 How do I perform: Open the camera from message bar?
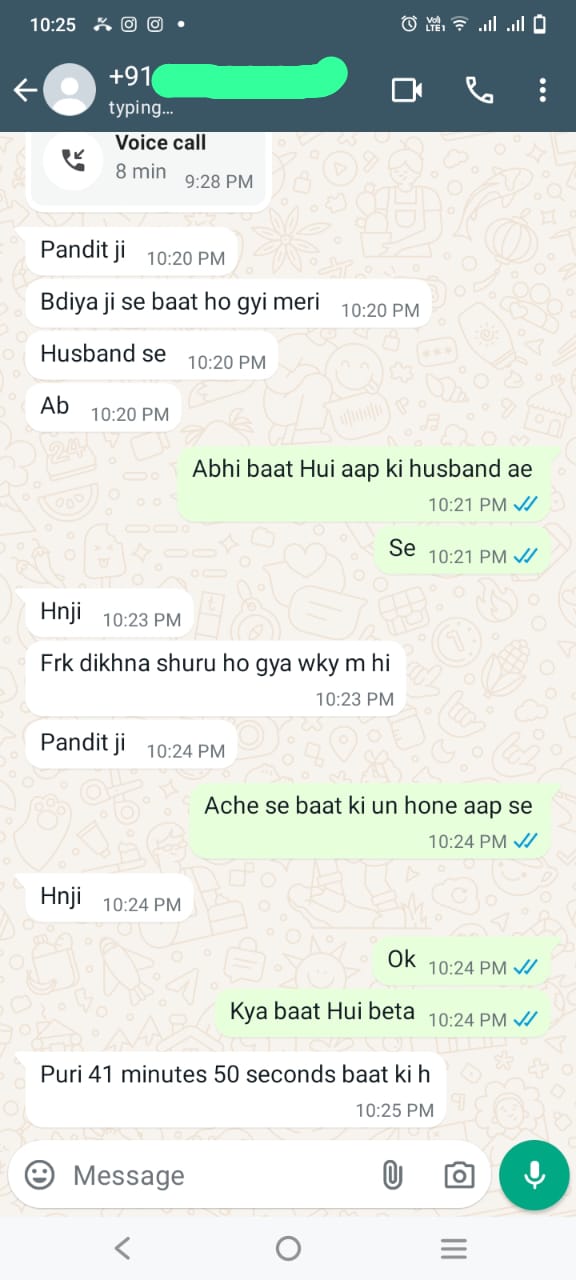tap(459, 1175)
